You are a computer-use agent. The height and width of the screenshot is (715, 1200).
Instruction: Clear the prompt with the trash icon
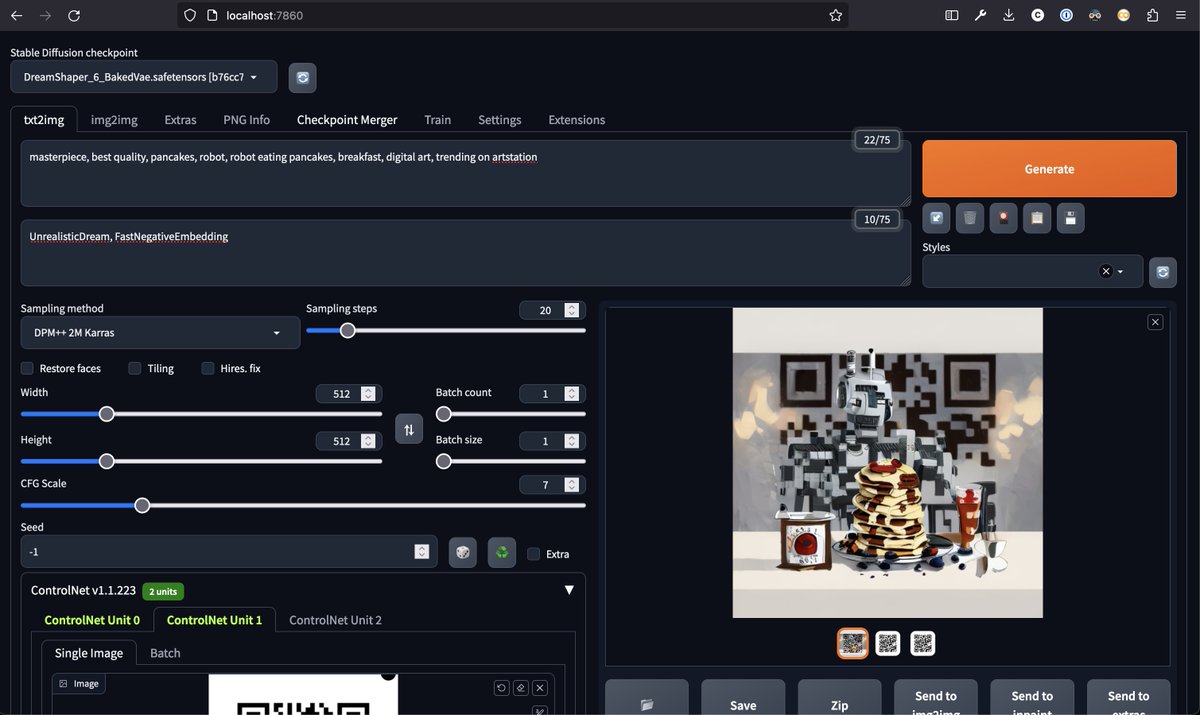(970, 218)
